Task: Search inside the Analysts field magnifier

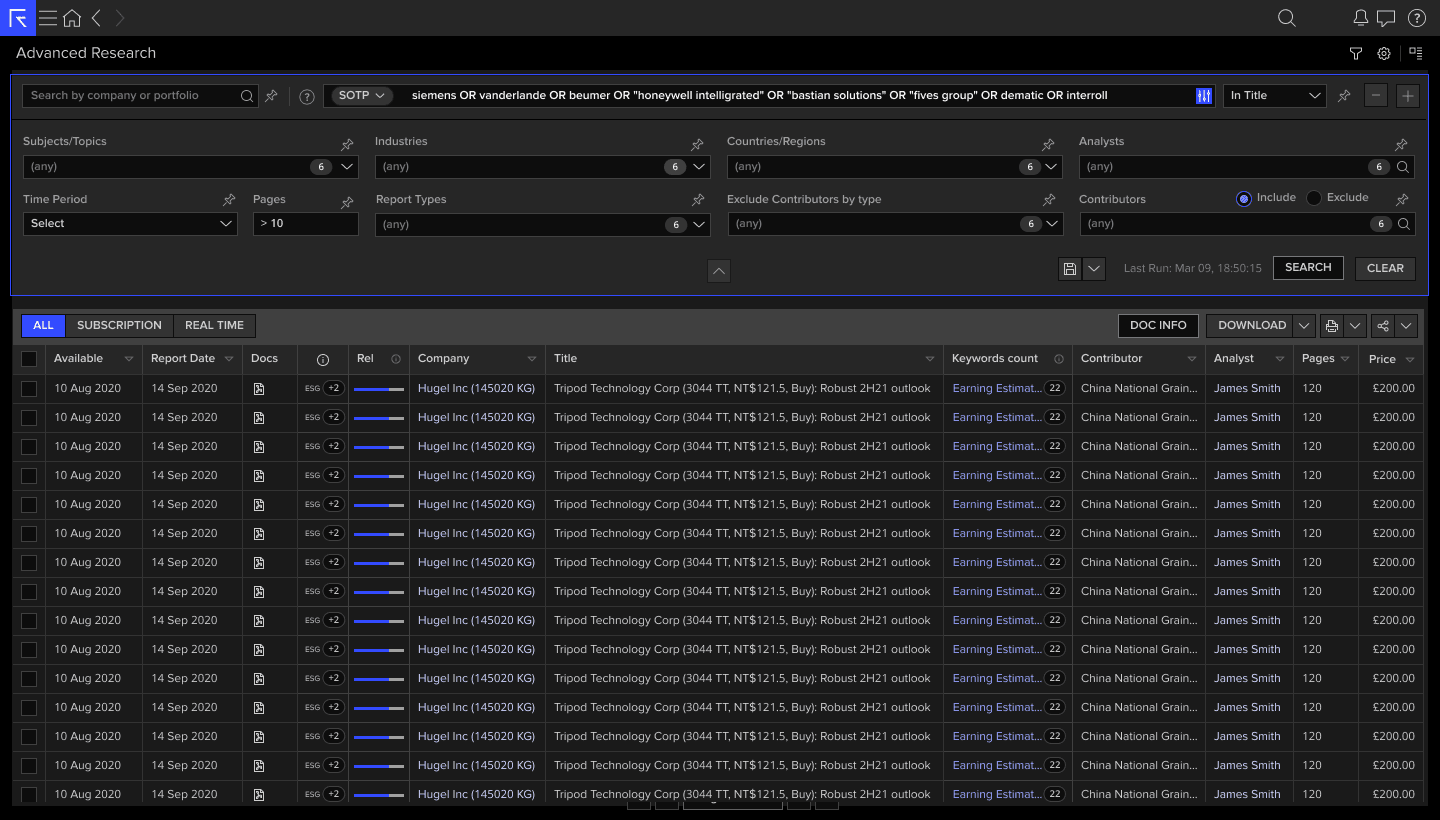Action: click(x=1403, y=167)
